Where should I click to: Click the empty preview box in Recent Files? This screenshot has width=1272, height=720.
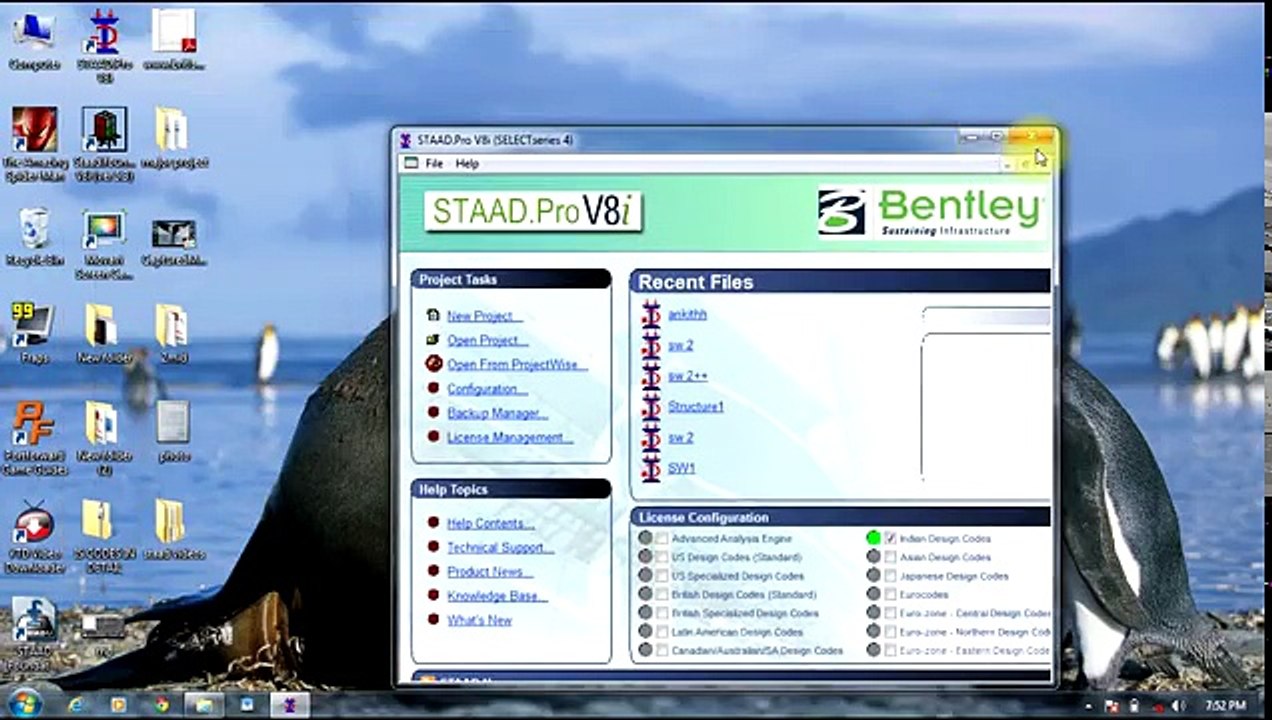coord(986,407)
